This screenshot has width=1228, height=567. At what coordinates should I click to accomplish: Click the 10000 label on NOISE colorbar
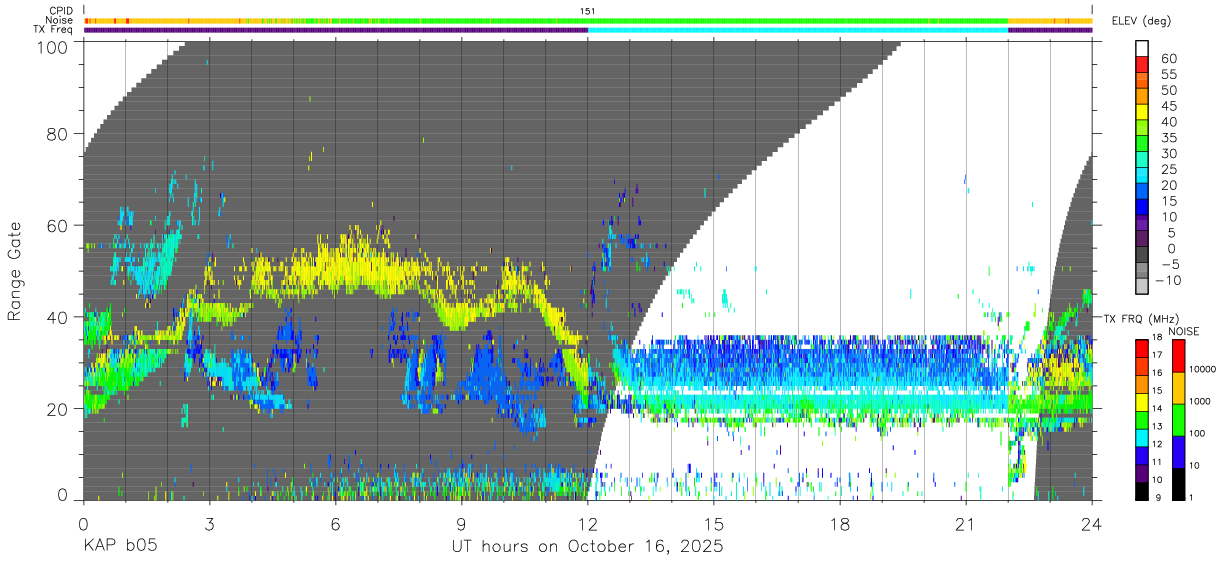tap(1205, 369)
